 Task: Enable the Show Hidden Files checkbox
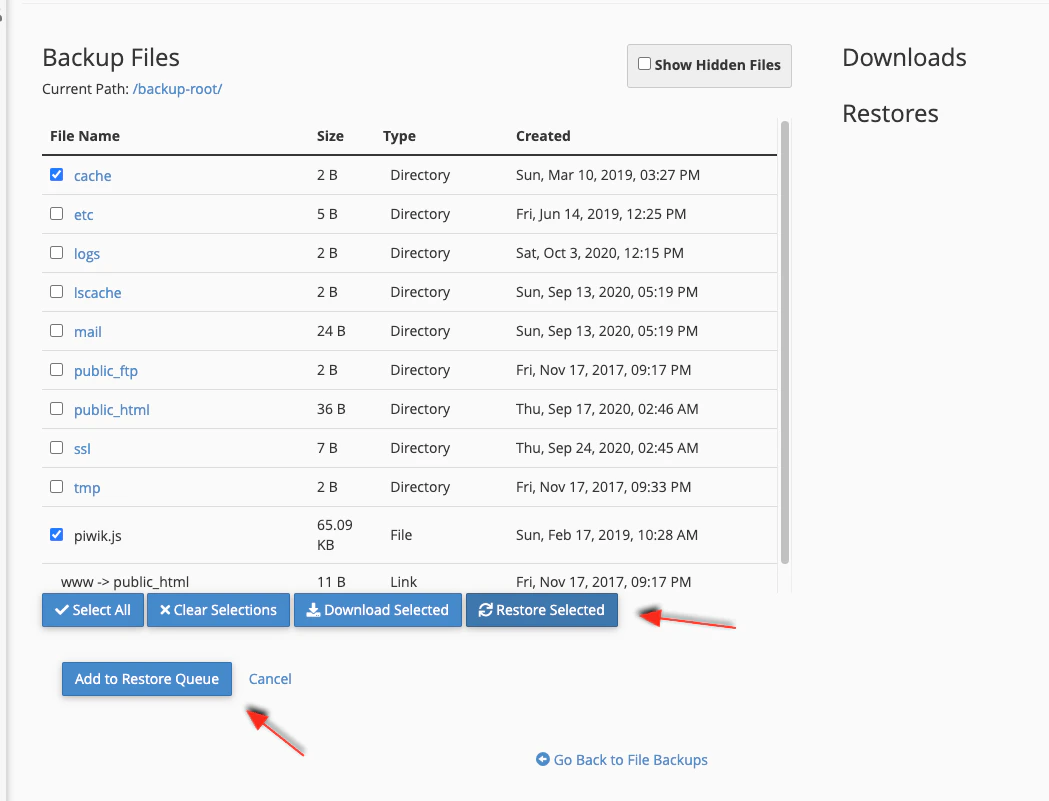645,64
